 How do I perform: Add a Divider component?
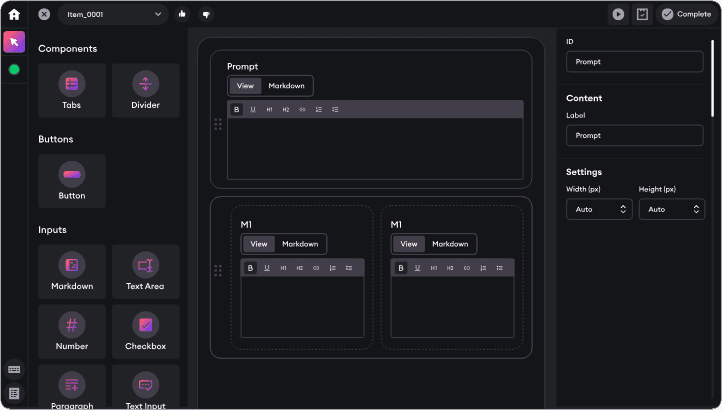pyautogui.click(x=146, y=90)
